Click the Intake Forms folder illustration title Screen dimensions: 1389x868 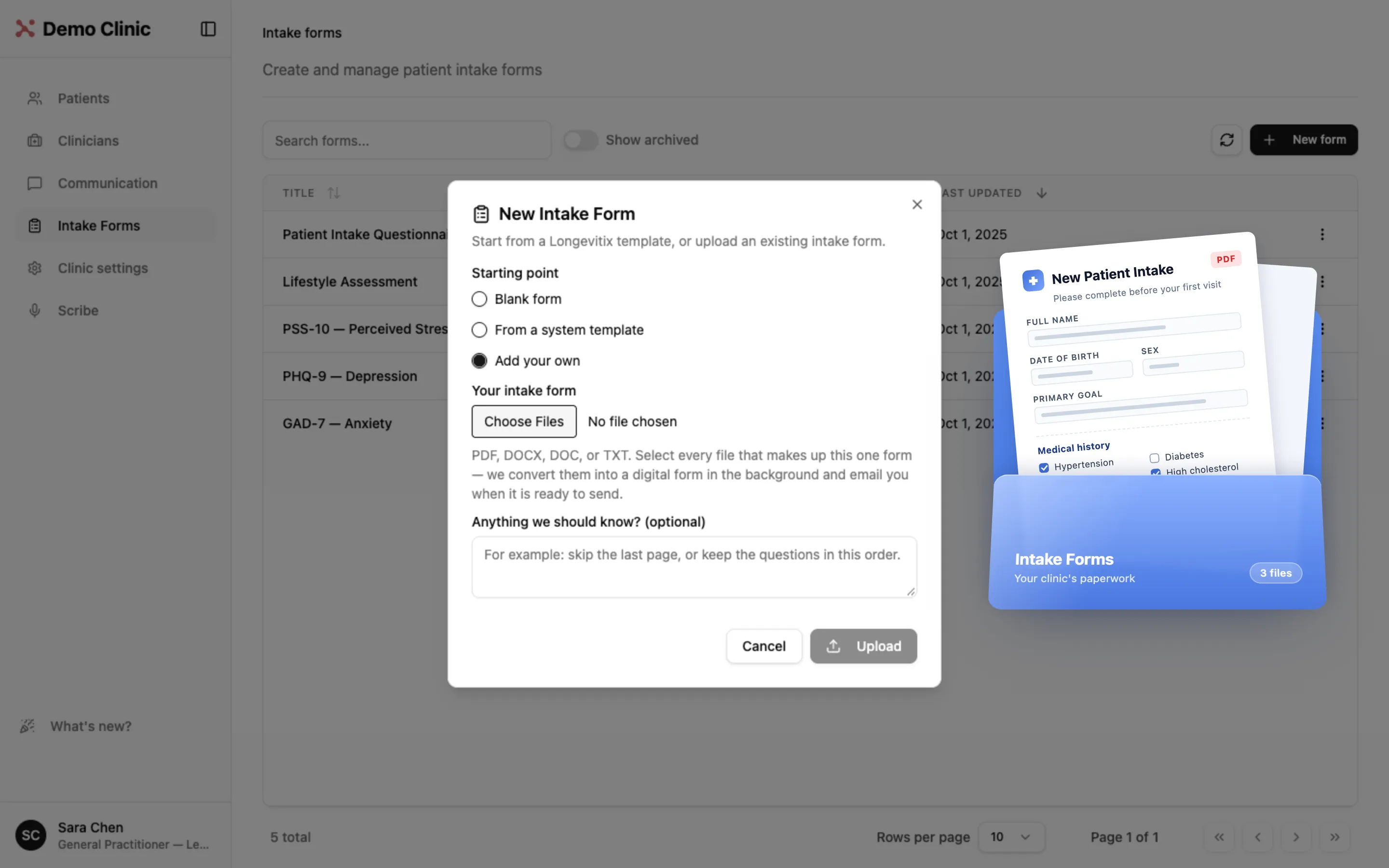point(1063,559)
